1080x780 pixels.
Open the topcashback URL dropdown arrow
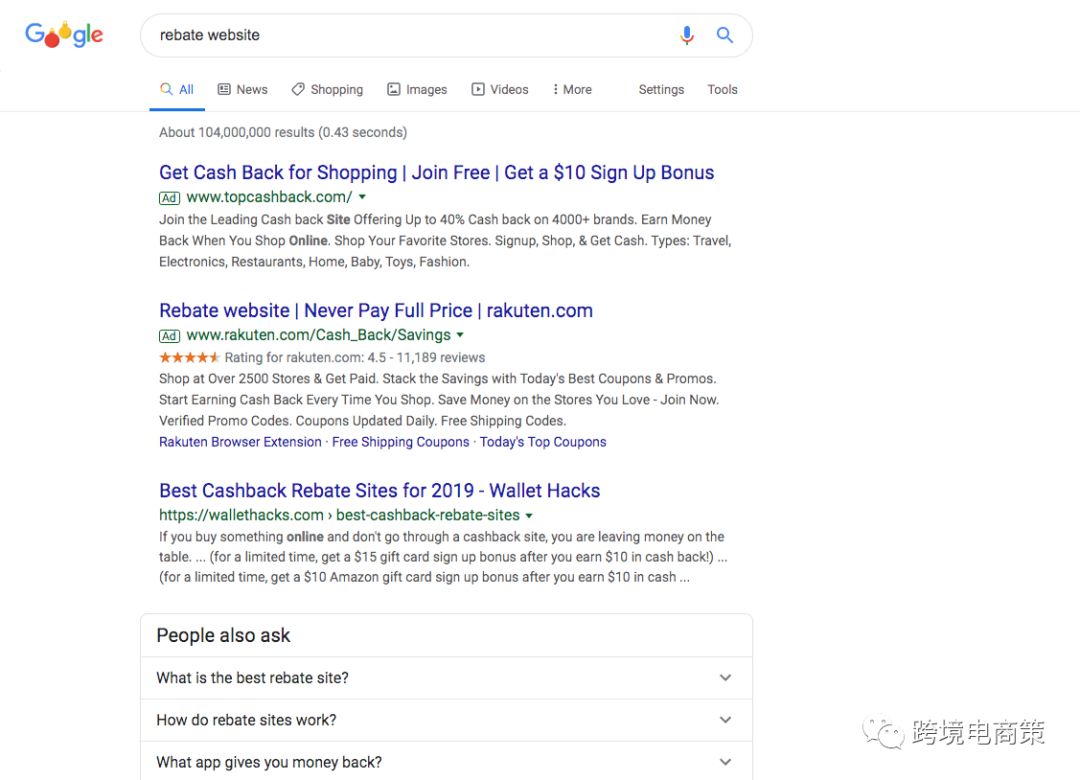click(362, 197)
